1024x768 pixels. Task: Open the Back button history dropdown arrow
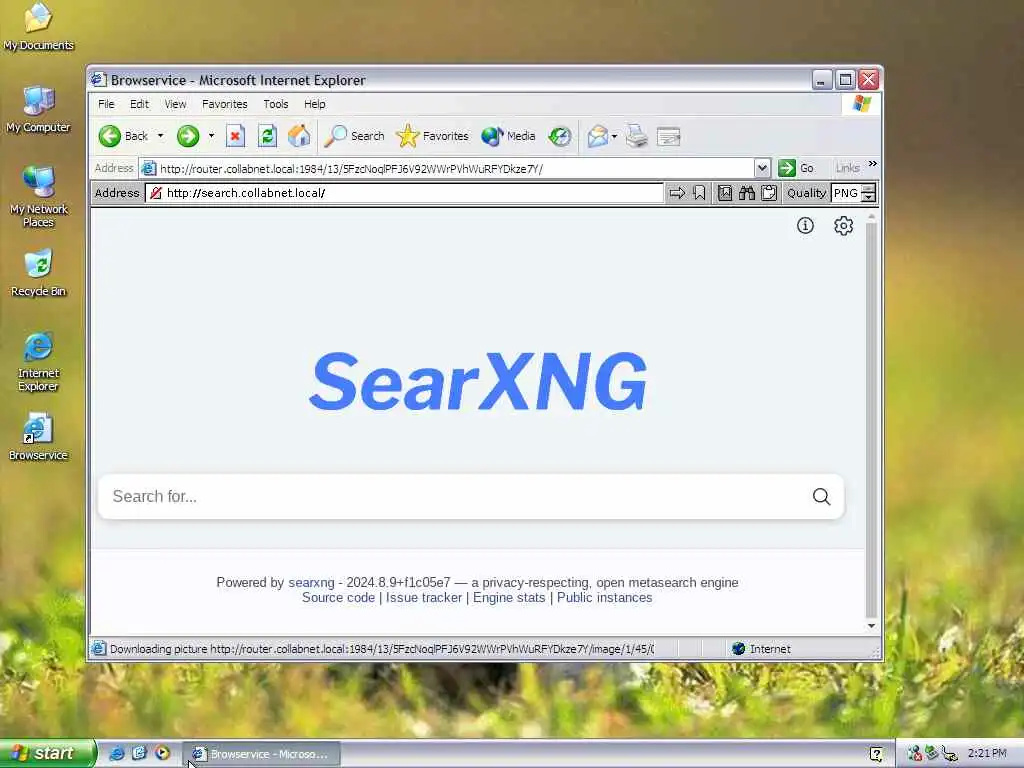tap(161, 136)
